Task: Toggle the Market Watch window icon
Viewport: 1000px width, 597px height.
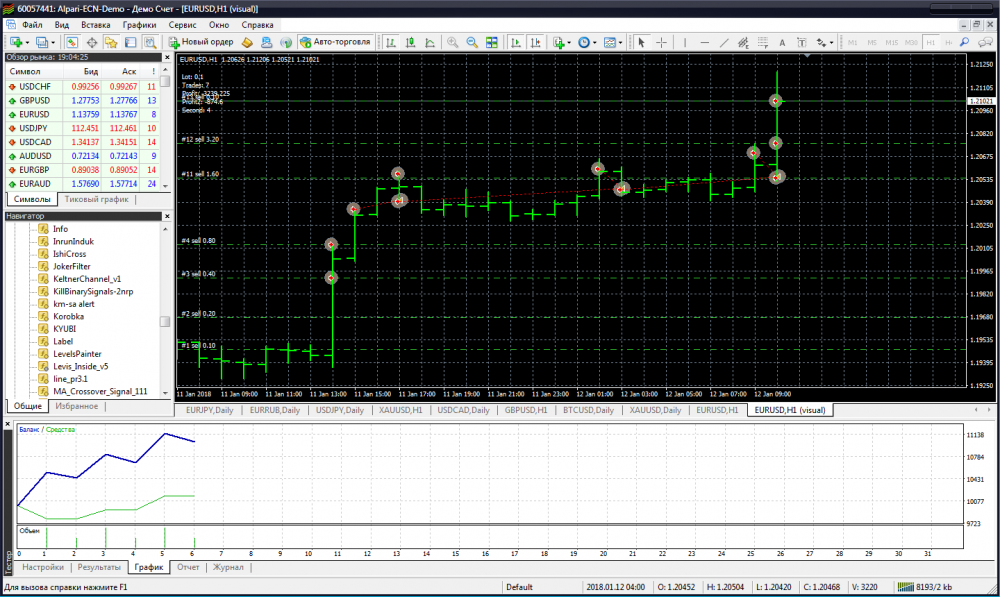Action: pos(72,43)
